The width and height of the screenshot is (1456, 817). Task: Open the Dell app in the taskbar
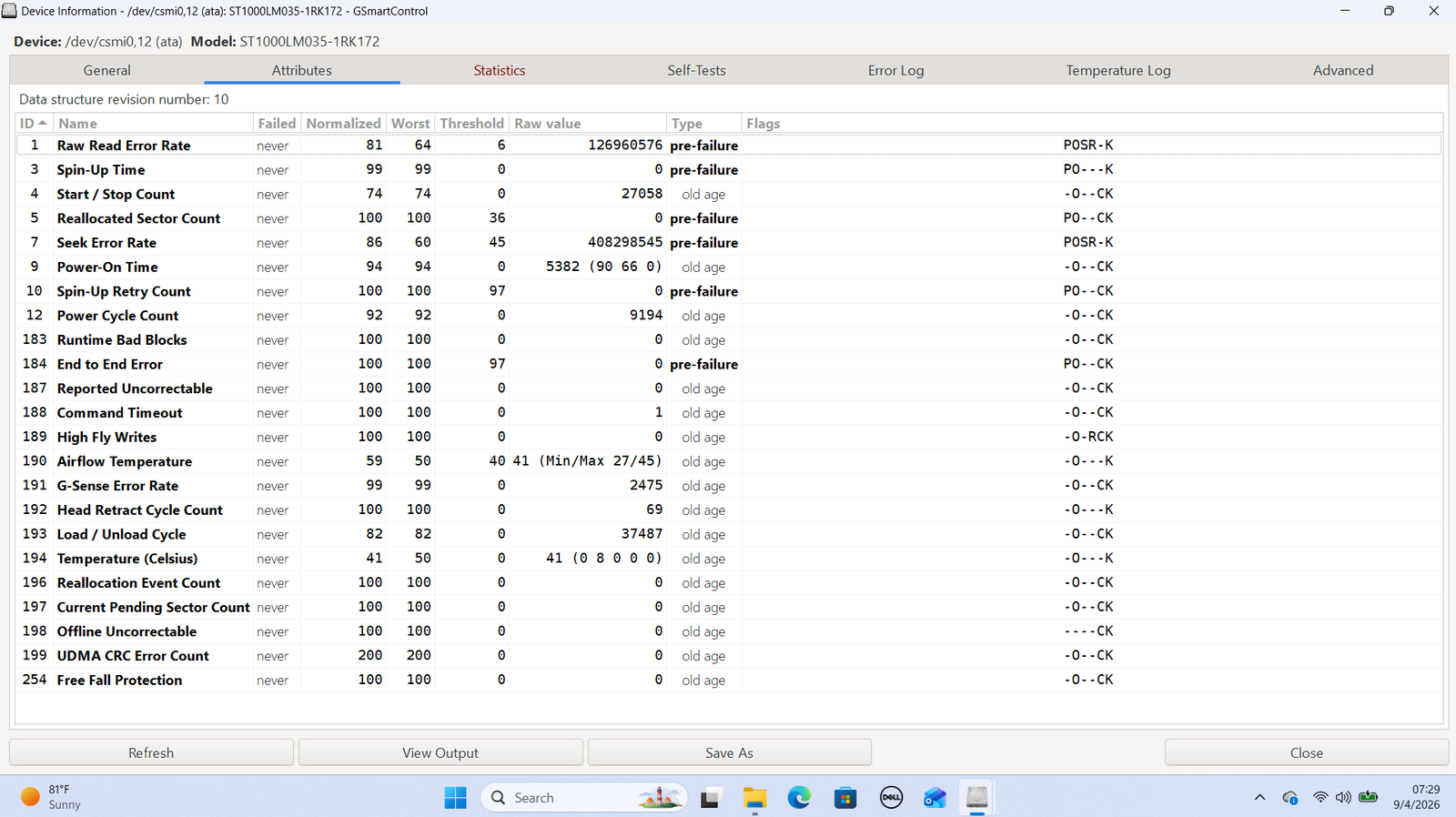(x=891, y=798)
